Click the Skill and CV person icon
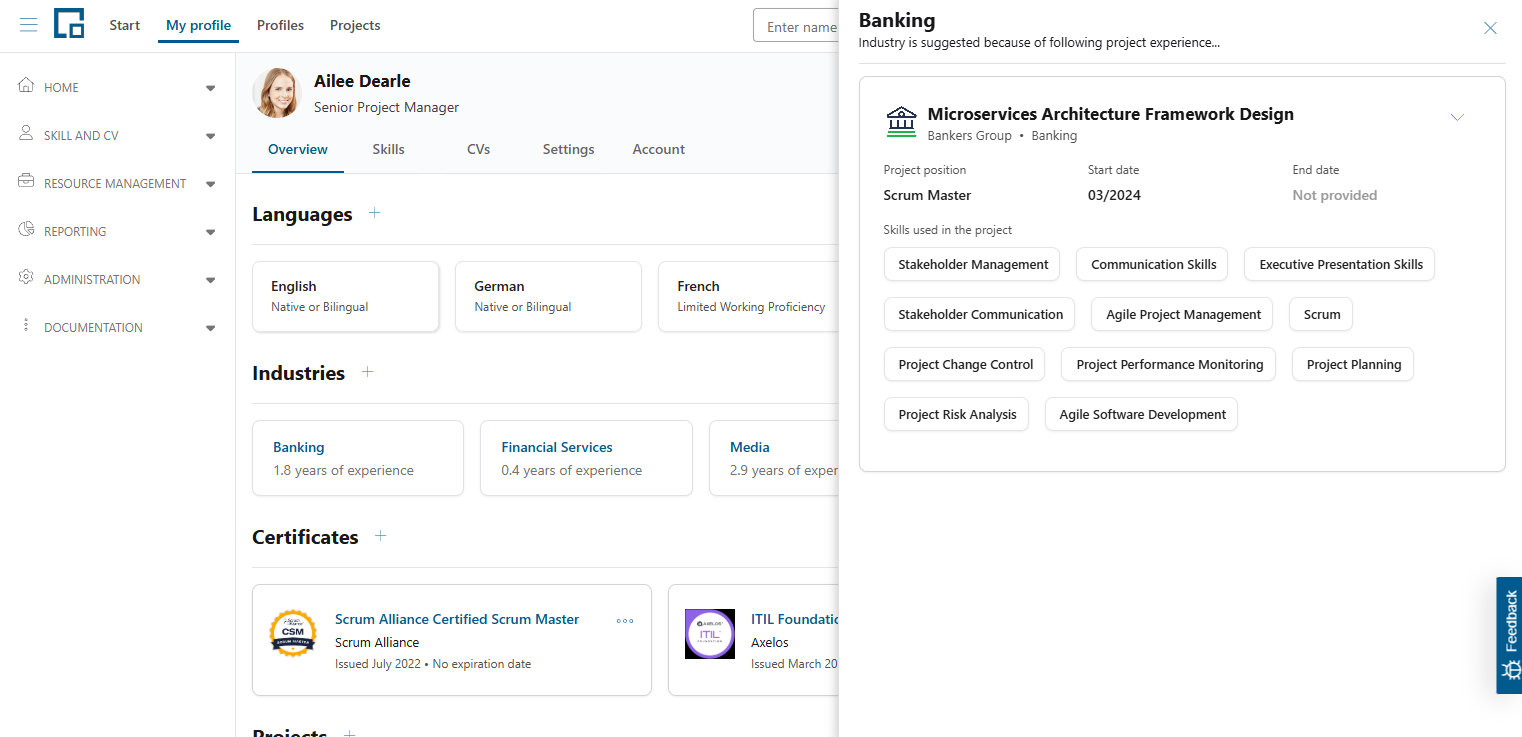Screen dimensions: 1522x737 pyautogui.click(x=26, y=133)
